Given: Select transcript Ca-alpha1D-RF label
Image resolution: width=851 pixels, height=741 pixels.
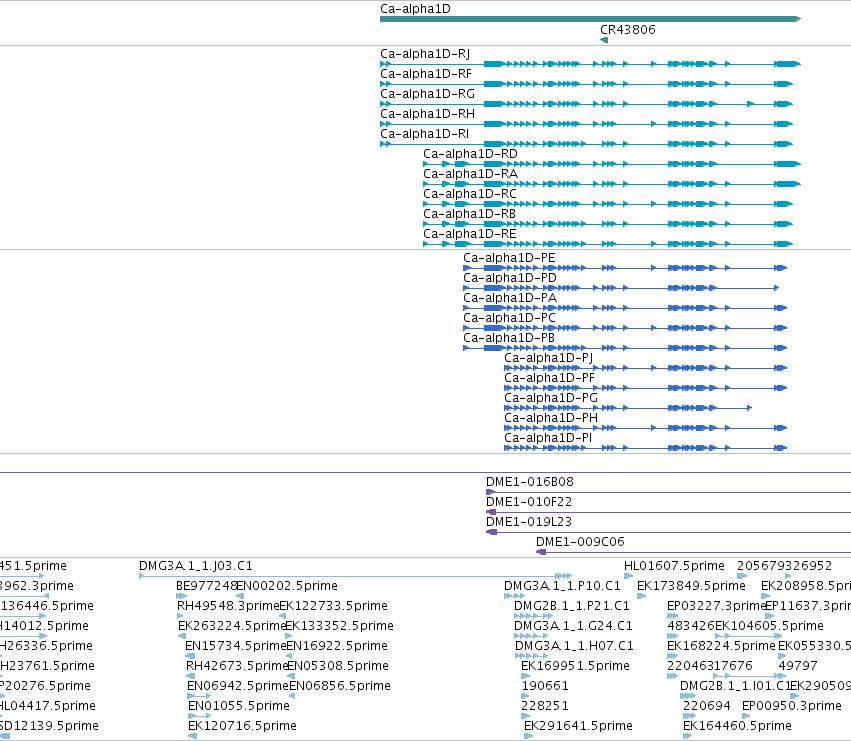Looking at the screenshot, I should pyautogui.click(x=426, y=74).
